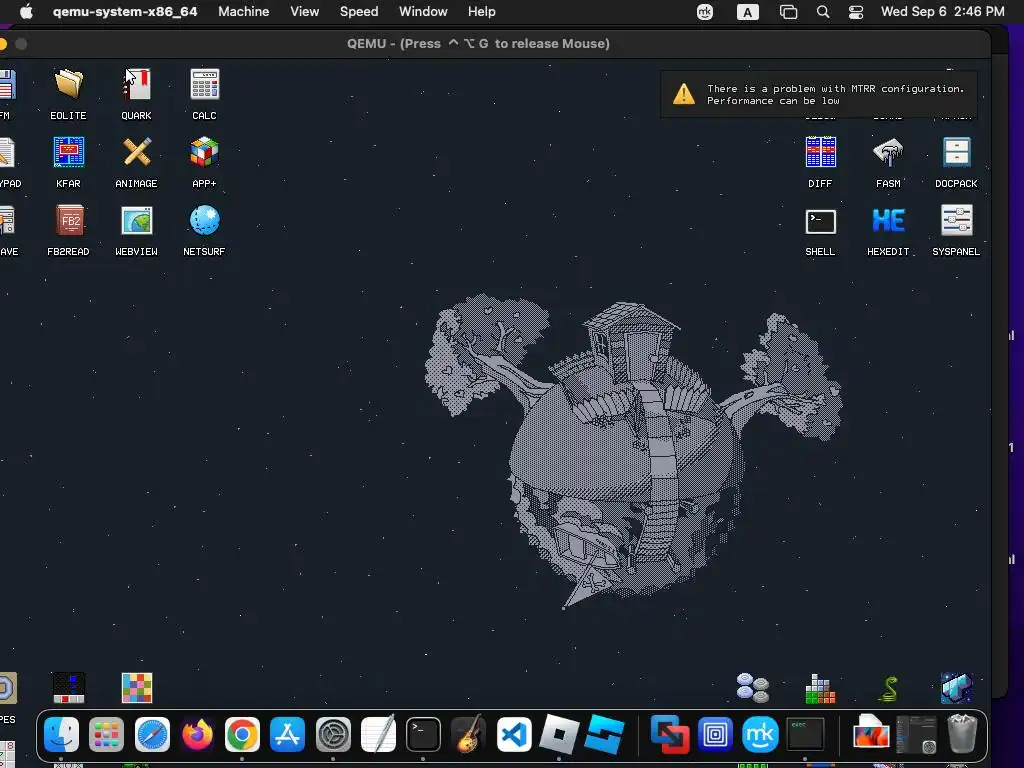Image resolution: width=1024 pixels, height=768 pixels.
Task: Open the blue mk app in the Dock
Action: pyautogui.click(x=760, y=735)
